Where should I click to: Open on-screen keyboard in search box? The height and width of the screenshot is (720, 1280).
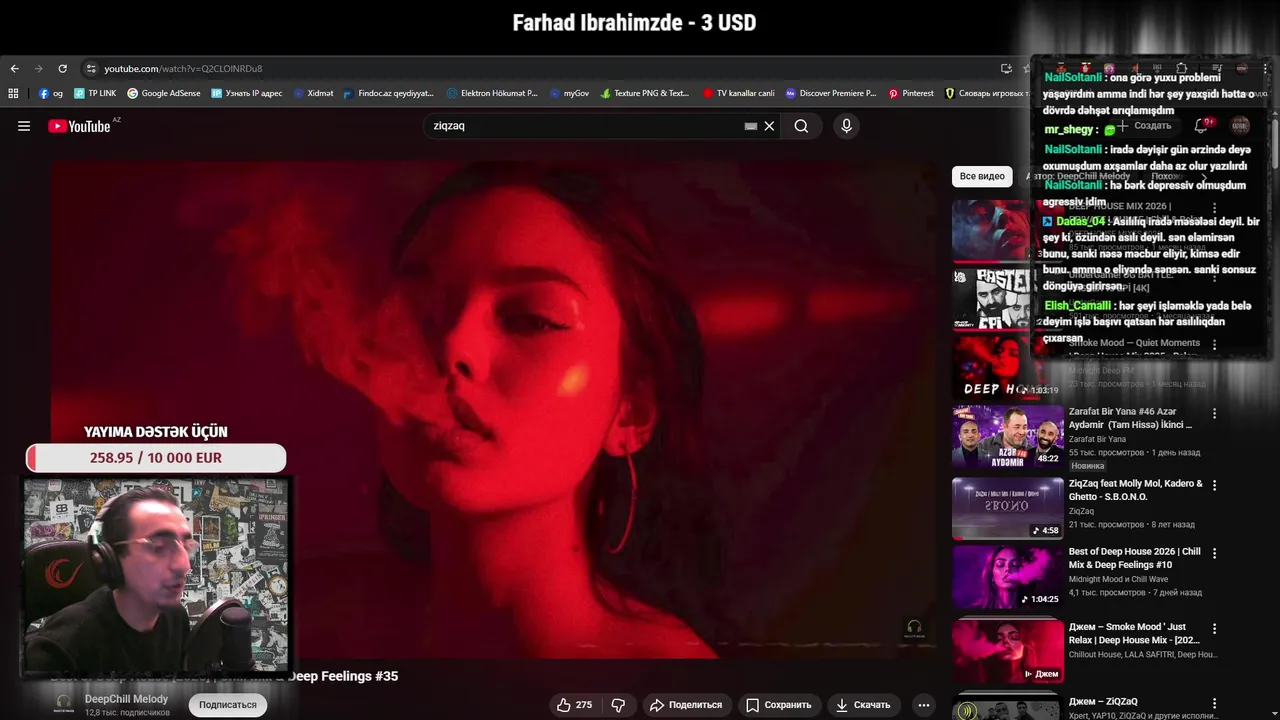751,126
